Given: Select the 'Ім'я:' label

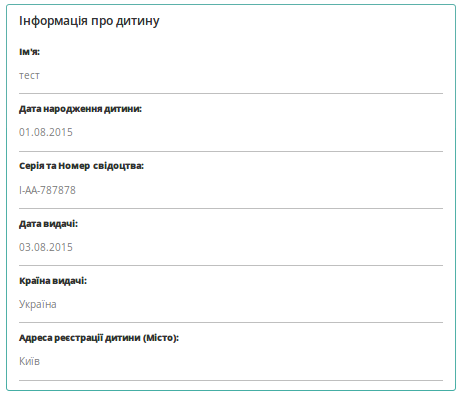Looking at the screenshot, I should tap(29, 52).
